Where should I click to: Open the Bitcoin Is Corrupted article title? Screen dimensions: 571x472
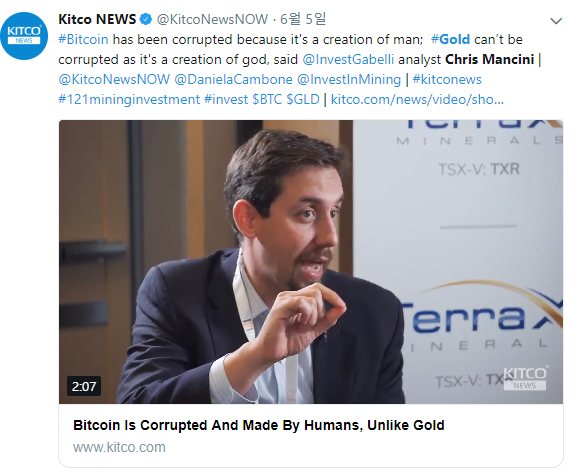point(259,425)
